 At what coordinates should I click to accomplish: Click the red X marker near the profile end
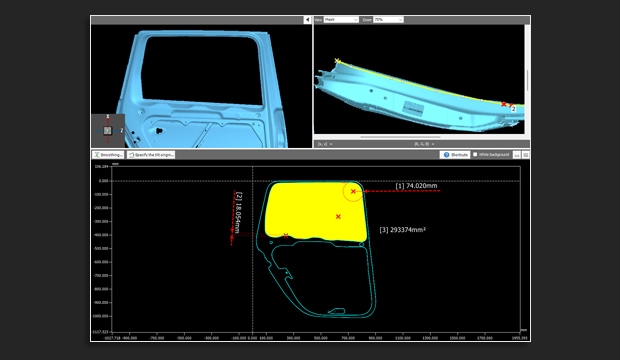coord(503,104)
